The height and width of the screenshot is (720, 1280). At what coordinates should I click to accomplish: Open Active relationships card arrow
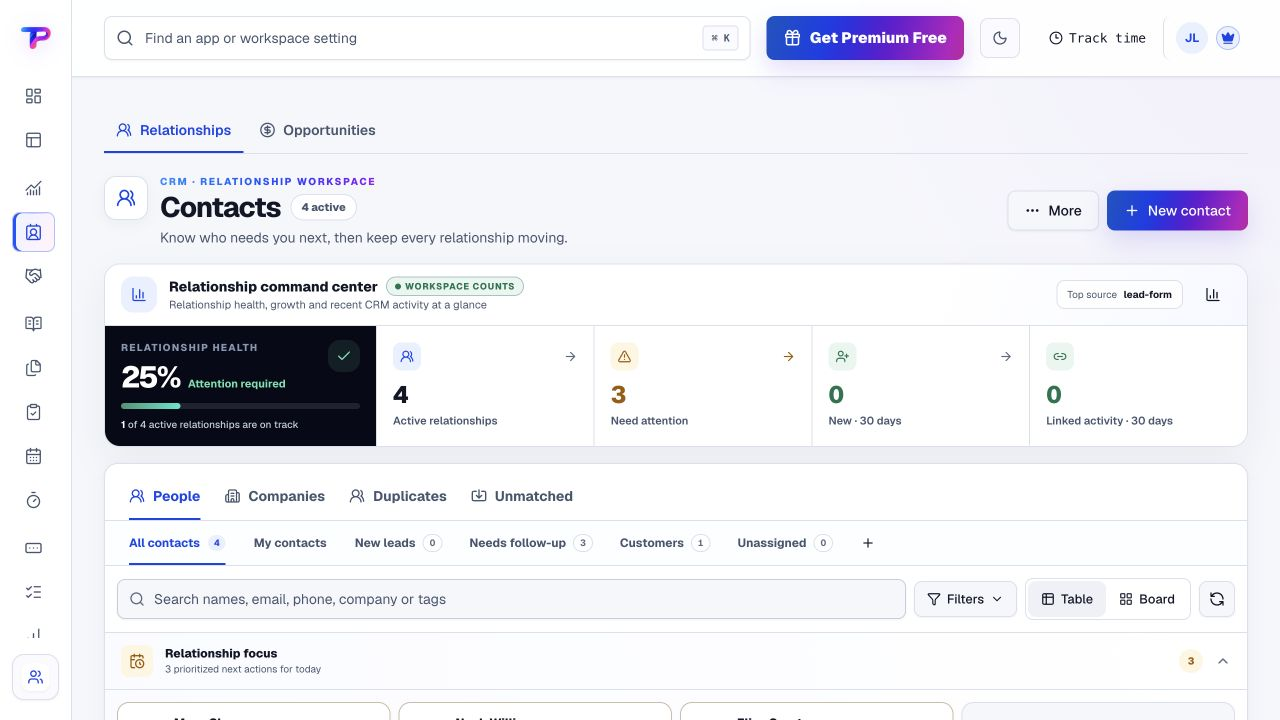(x=570, y=356)
